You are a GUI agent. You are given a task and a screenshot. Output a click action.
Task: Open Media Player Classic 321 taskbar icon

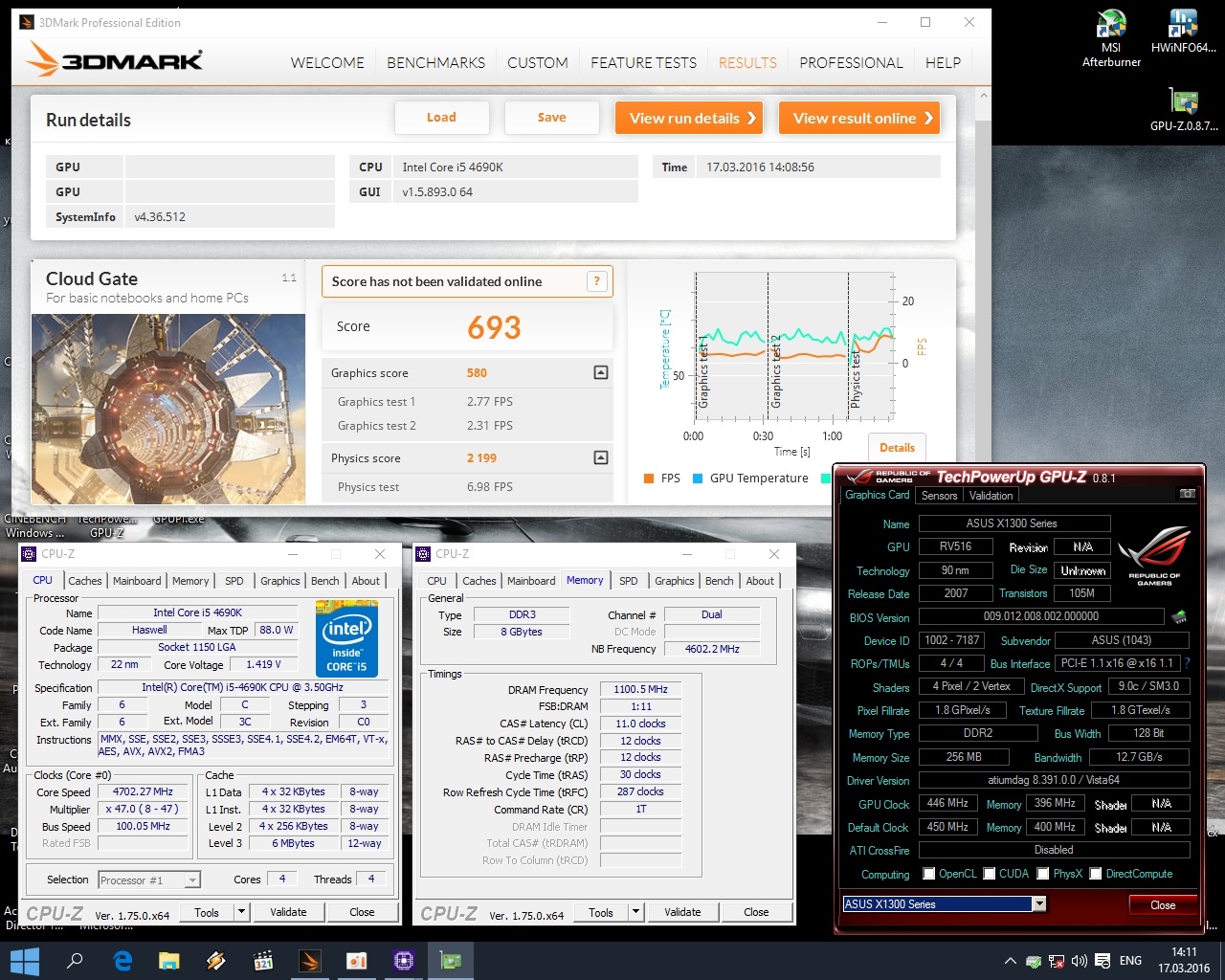[x=263, y=961]
